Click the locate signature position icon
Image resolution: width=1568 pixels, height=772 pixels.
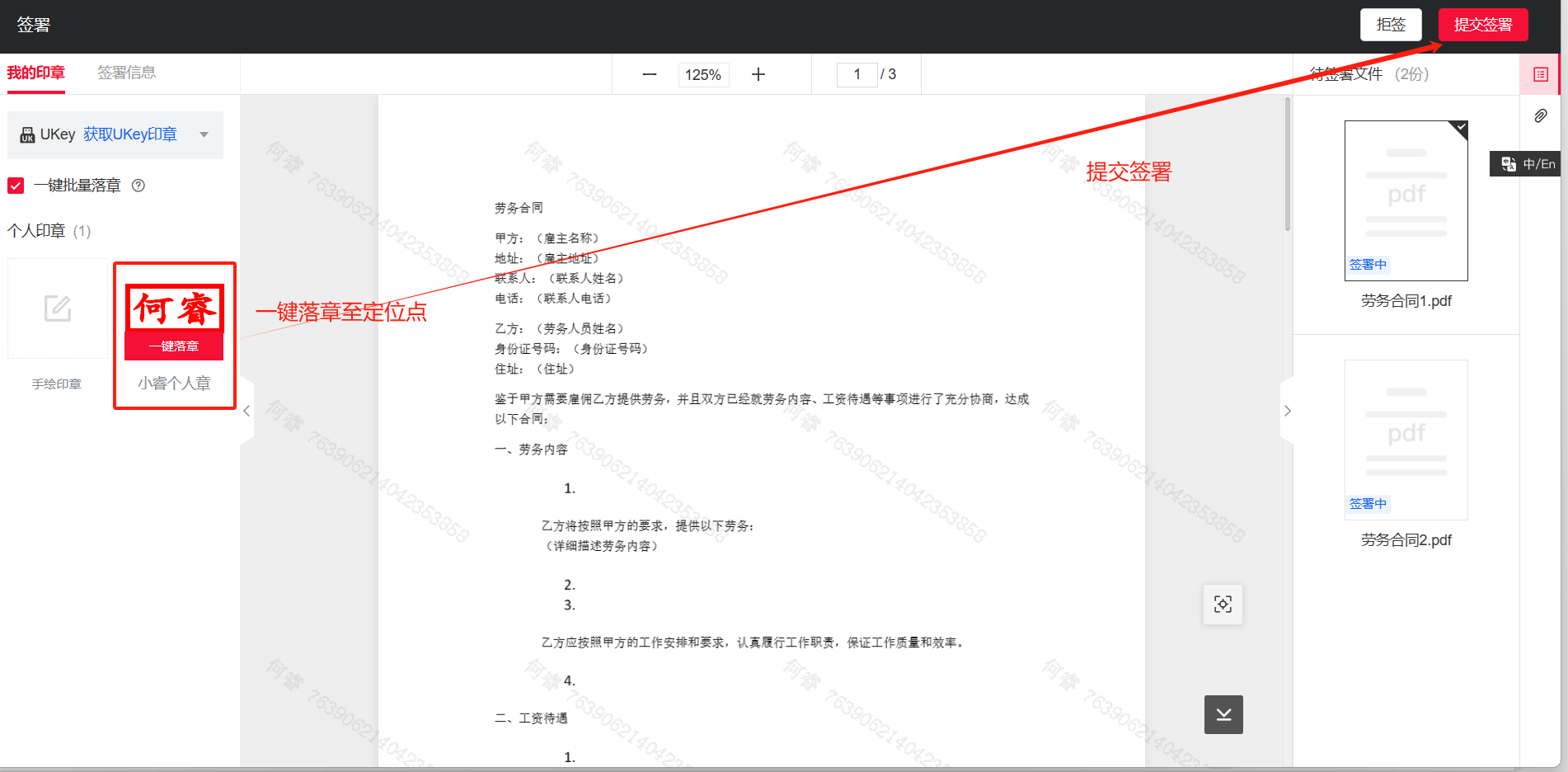[1223, 605]
